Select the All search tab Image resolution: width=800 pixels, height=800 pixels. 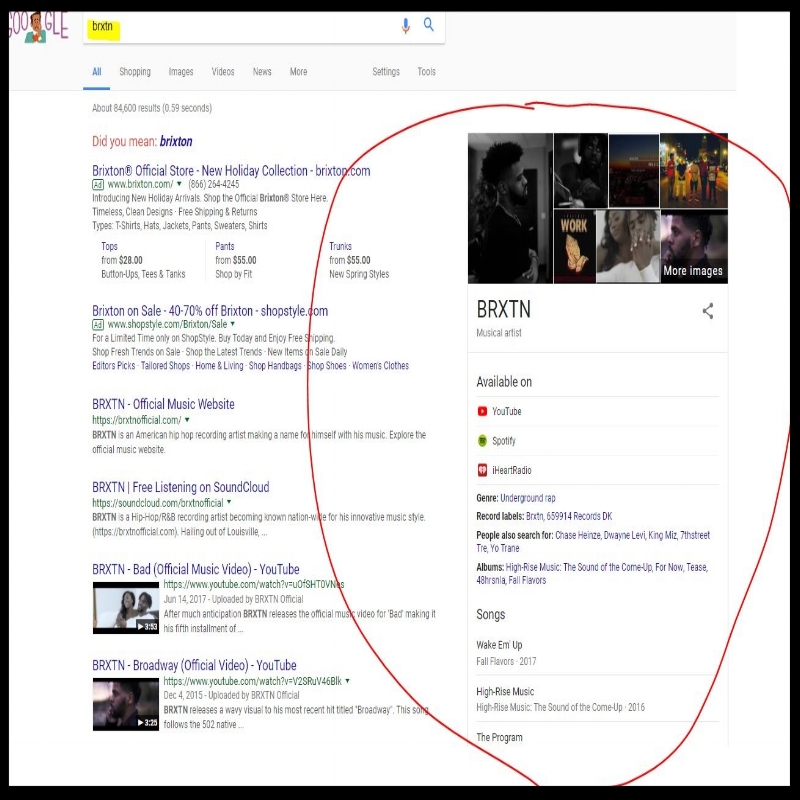96,71
